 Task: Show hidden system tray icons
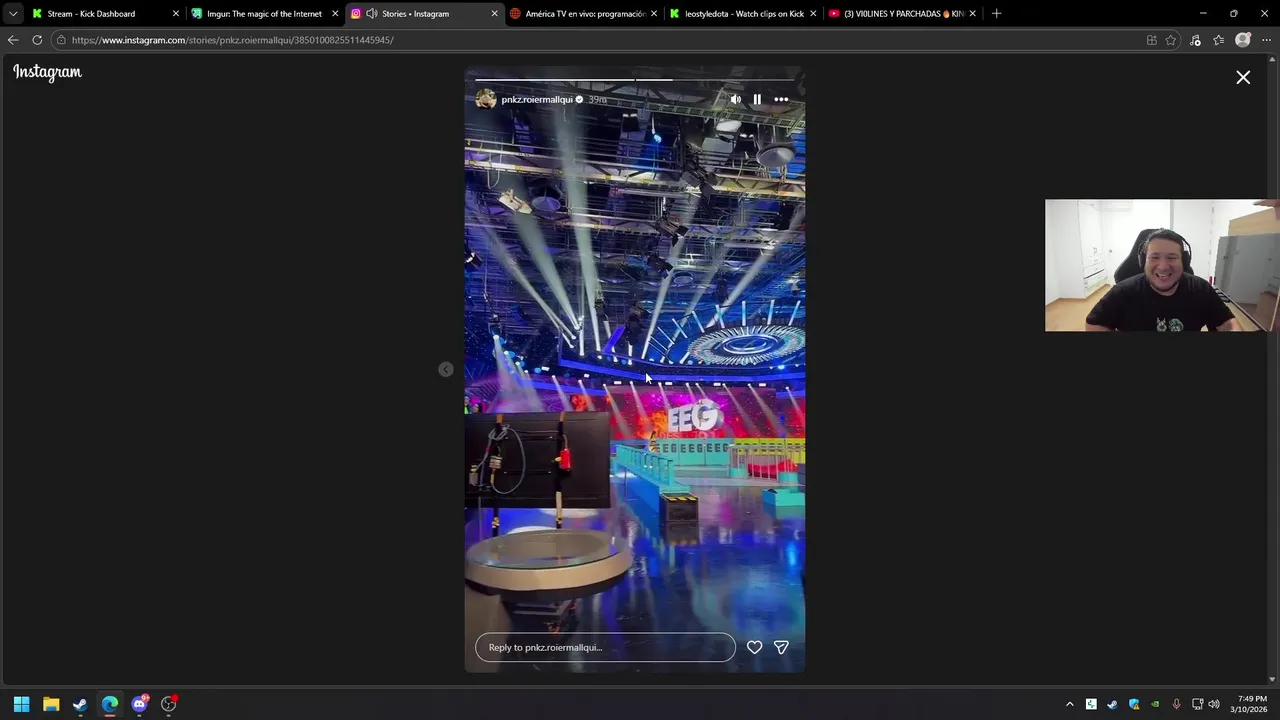pos(1070,704)
